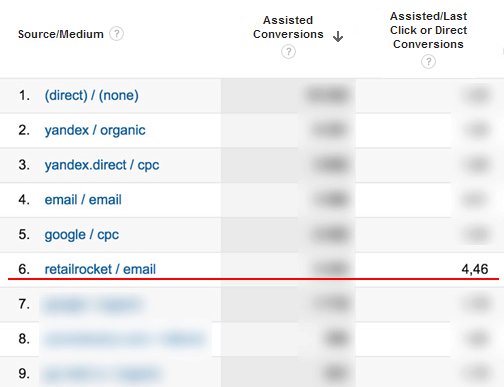Select the 4,46 ratio value for retailrocket

pos(475,269)
